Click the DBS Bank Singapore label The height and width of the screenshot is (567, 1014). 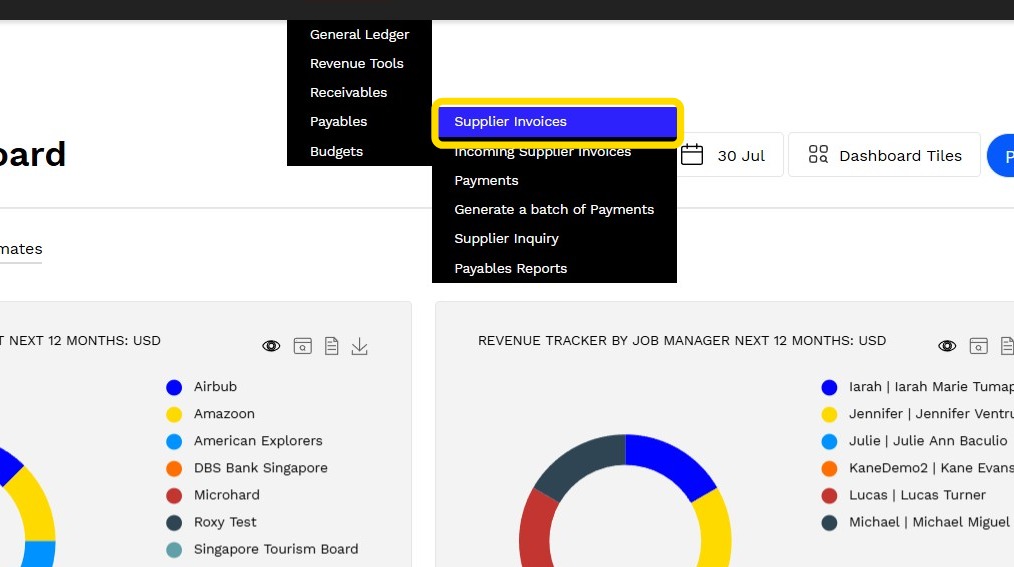[261, 468]
